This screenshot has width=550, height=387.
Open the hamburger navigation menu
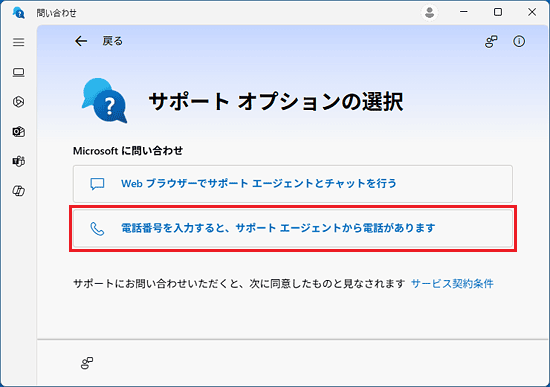click(19, 42)
